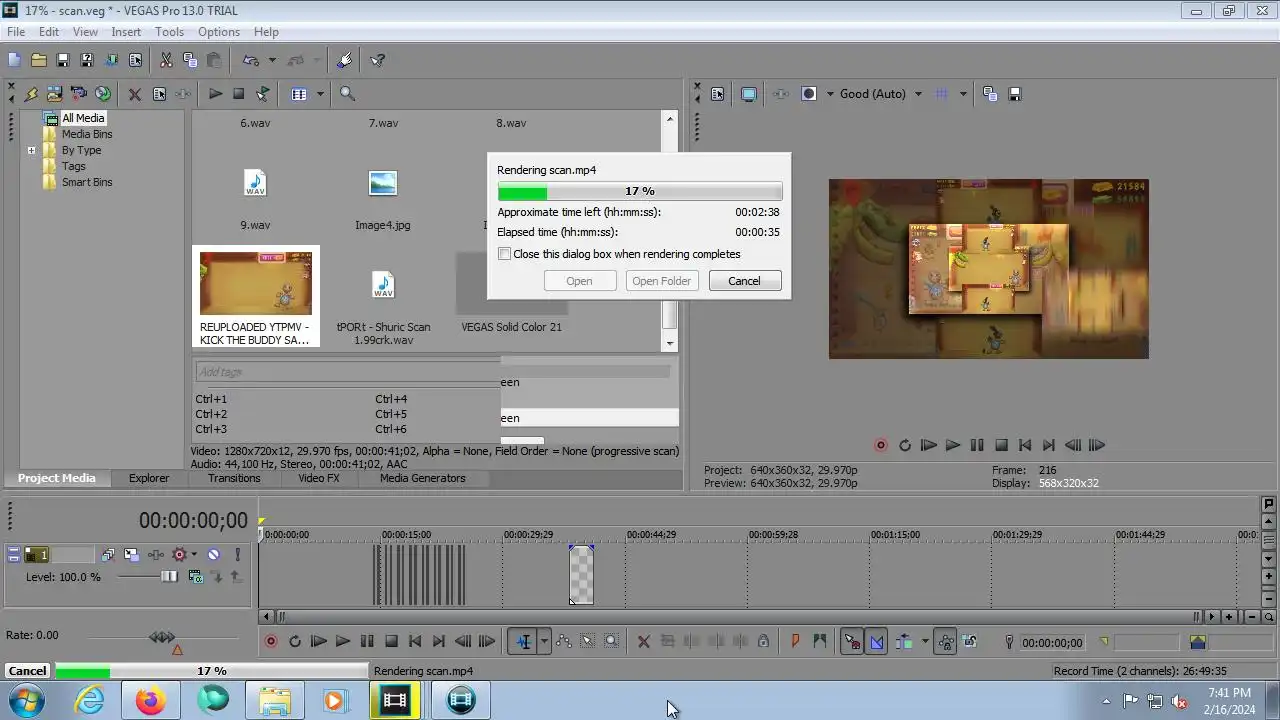
Task: Click Record button under video preview
Action: 881,446
